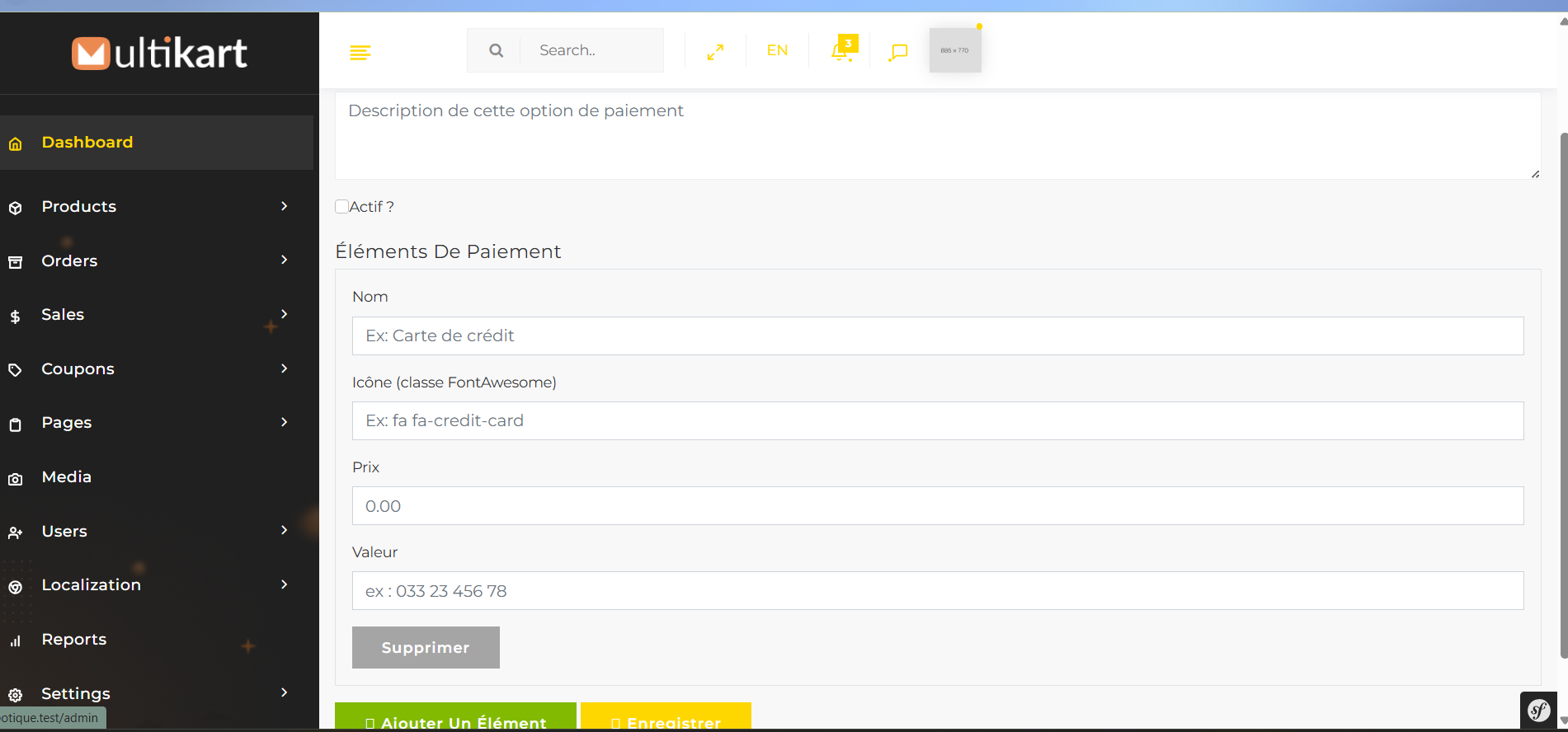Expand the Products menu chevron
Screen dimensions: 1568x732
[284, 206]
